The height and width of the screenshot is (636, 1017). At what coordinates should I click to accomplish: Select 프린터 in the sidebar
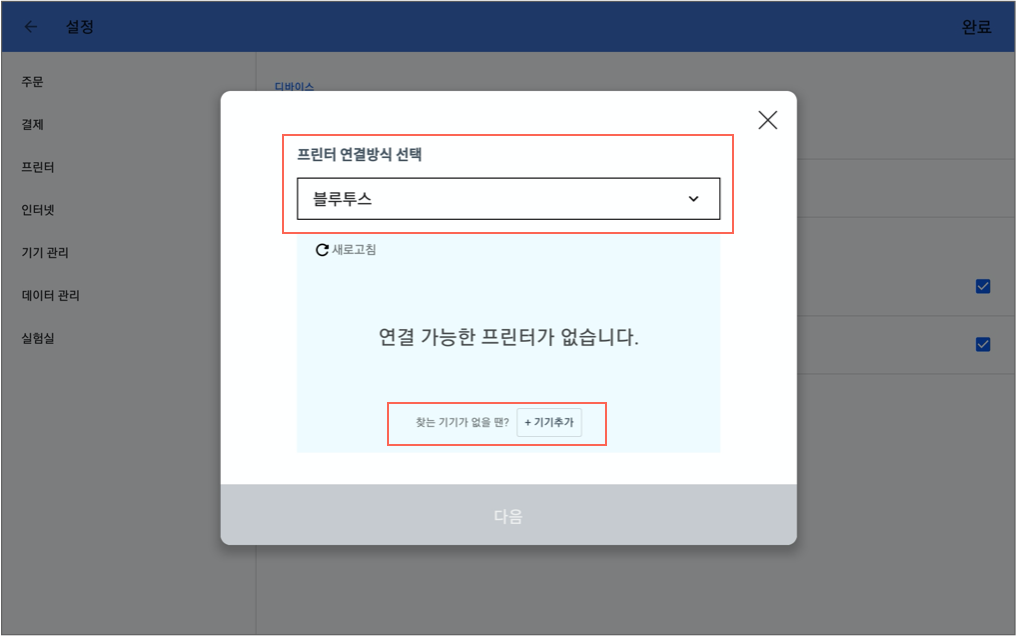coord(38,167)
